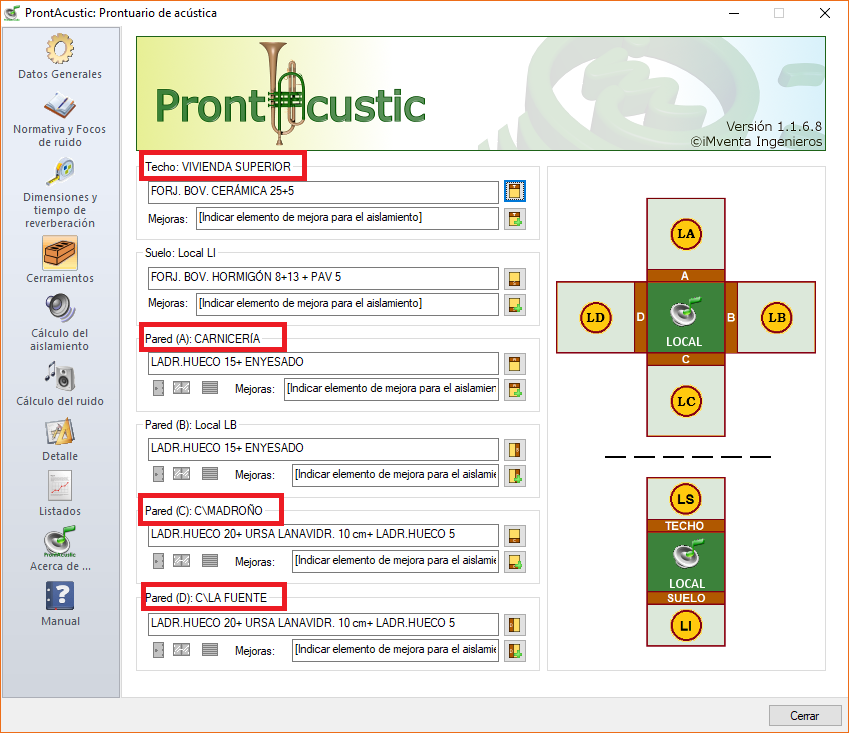Add improvement for Pared (D) C\LA FUENTE
The height and width of the screenshot is (733, 849).
coord(514,651)
